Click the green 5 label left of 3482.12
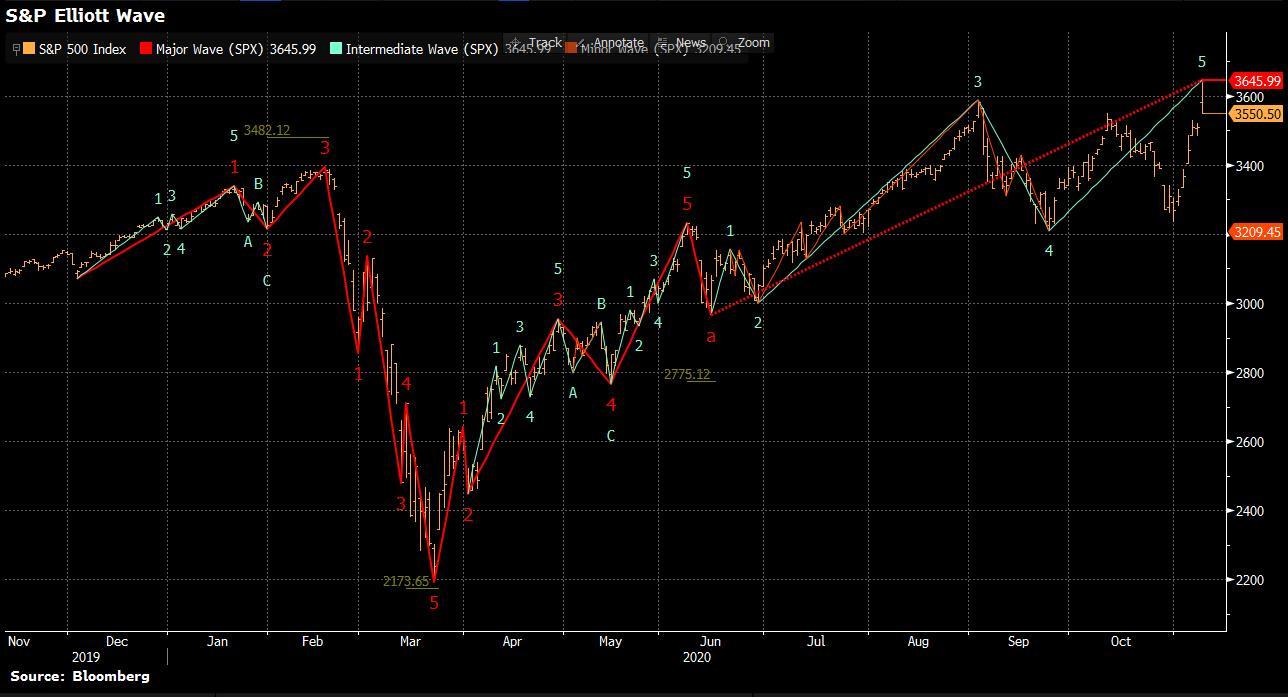This screenshot has width=1288, height=697. click(x=234, y=135)
